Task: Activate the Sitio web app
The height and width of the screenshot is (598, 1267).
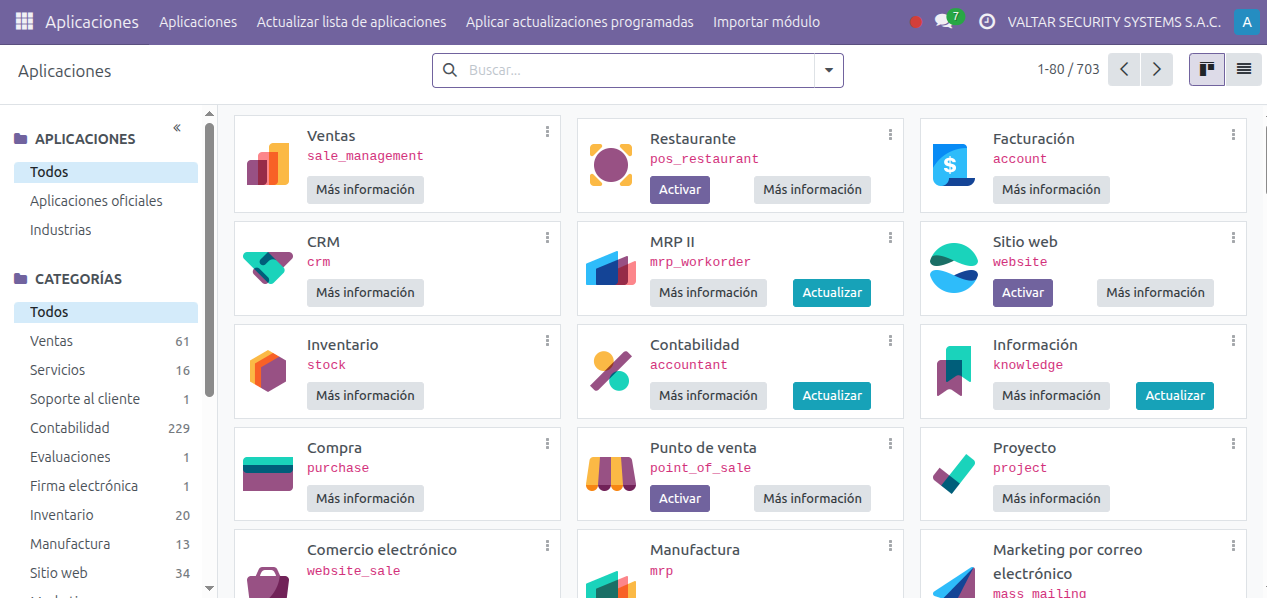Action: 1023,293
